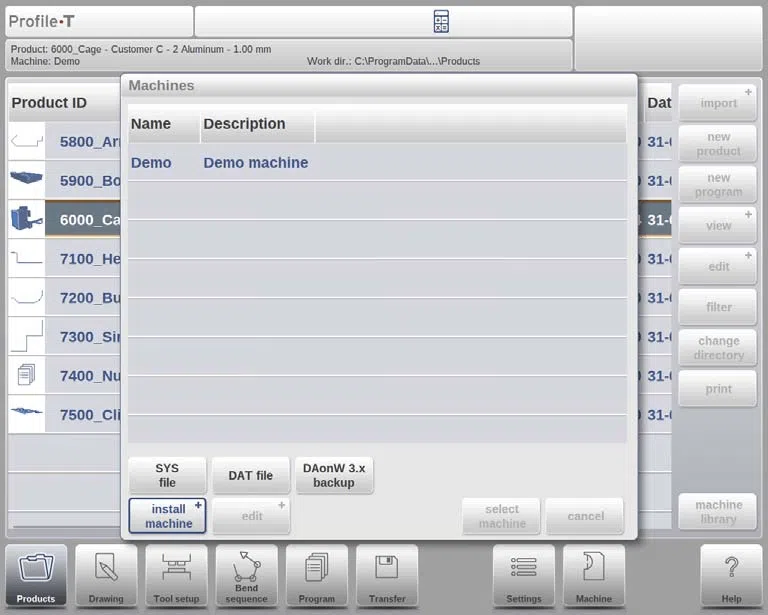
Task: Open the machine library
Action: coord(718,512)
